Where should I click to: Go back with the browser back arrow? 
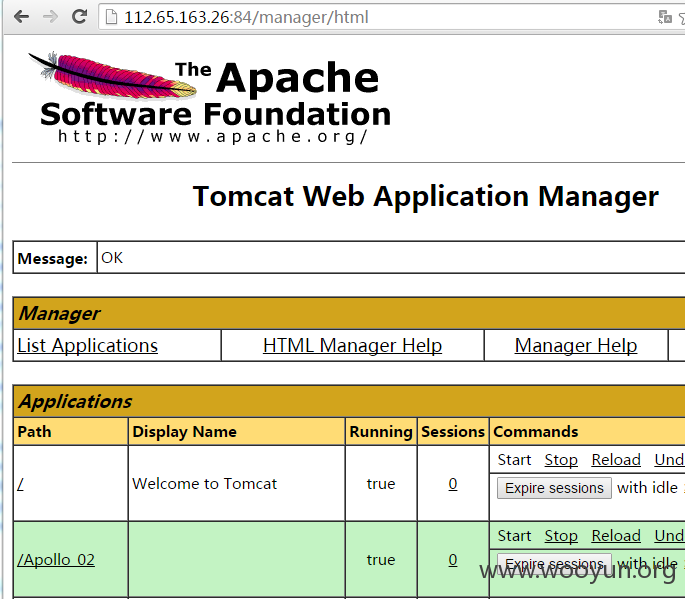tap(21, 17)
